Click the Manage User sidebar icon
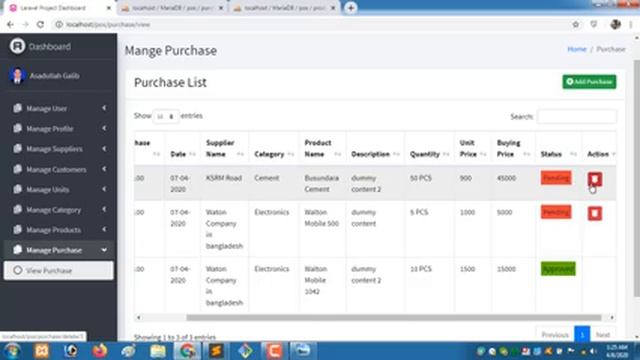This screenshot has height=360, width=640. coord(17,108)
